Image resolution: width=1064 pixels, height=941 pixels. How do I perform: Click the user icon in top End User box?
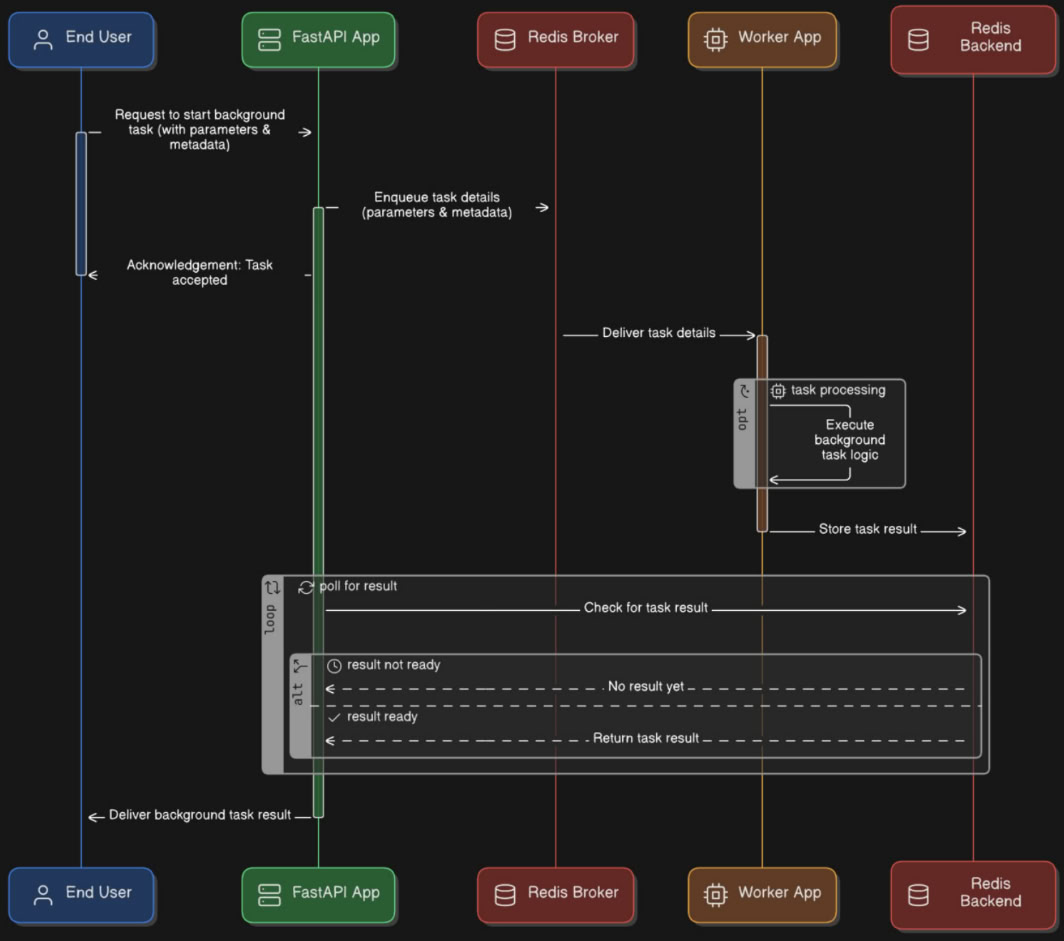click(x=43, y=39)
